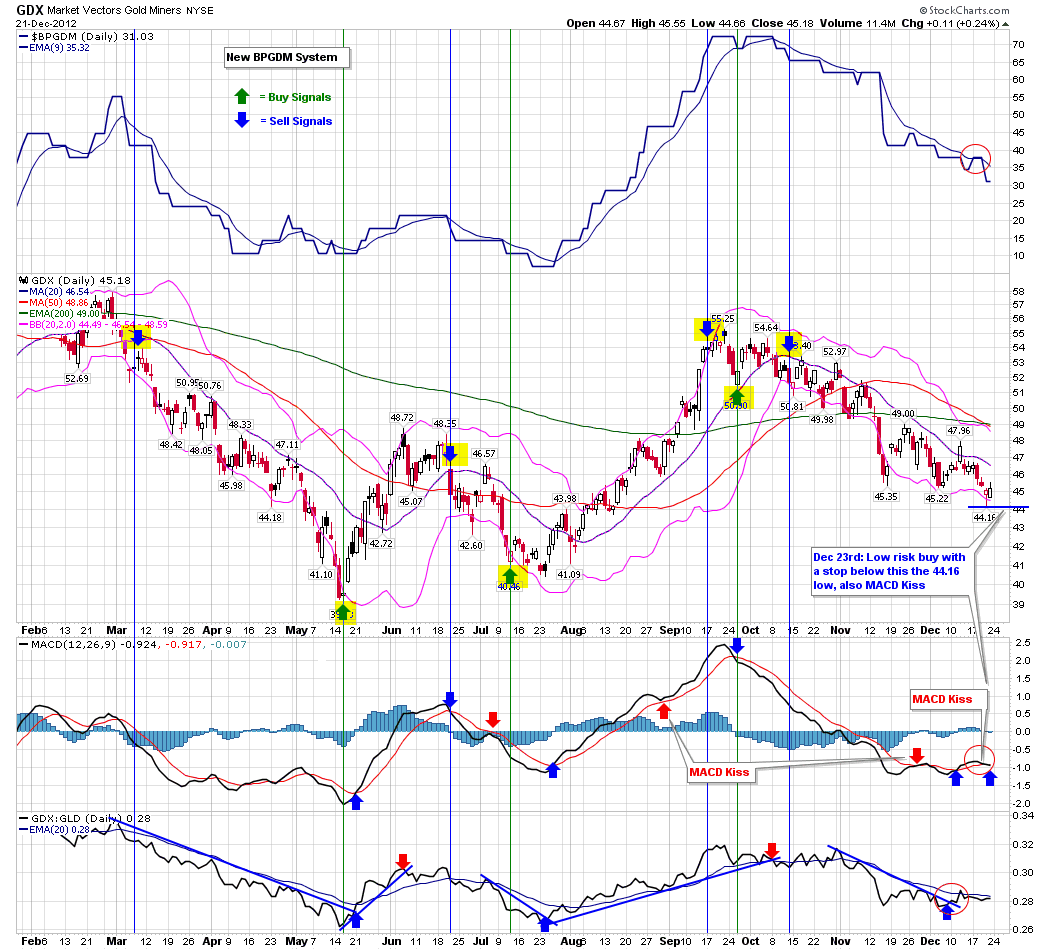Click the New BPGDM System title box

click(287, 58)
